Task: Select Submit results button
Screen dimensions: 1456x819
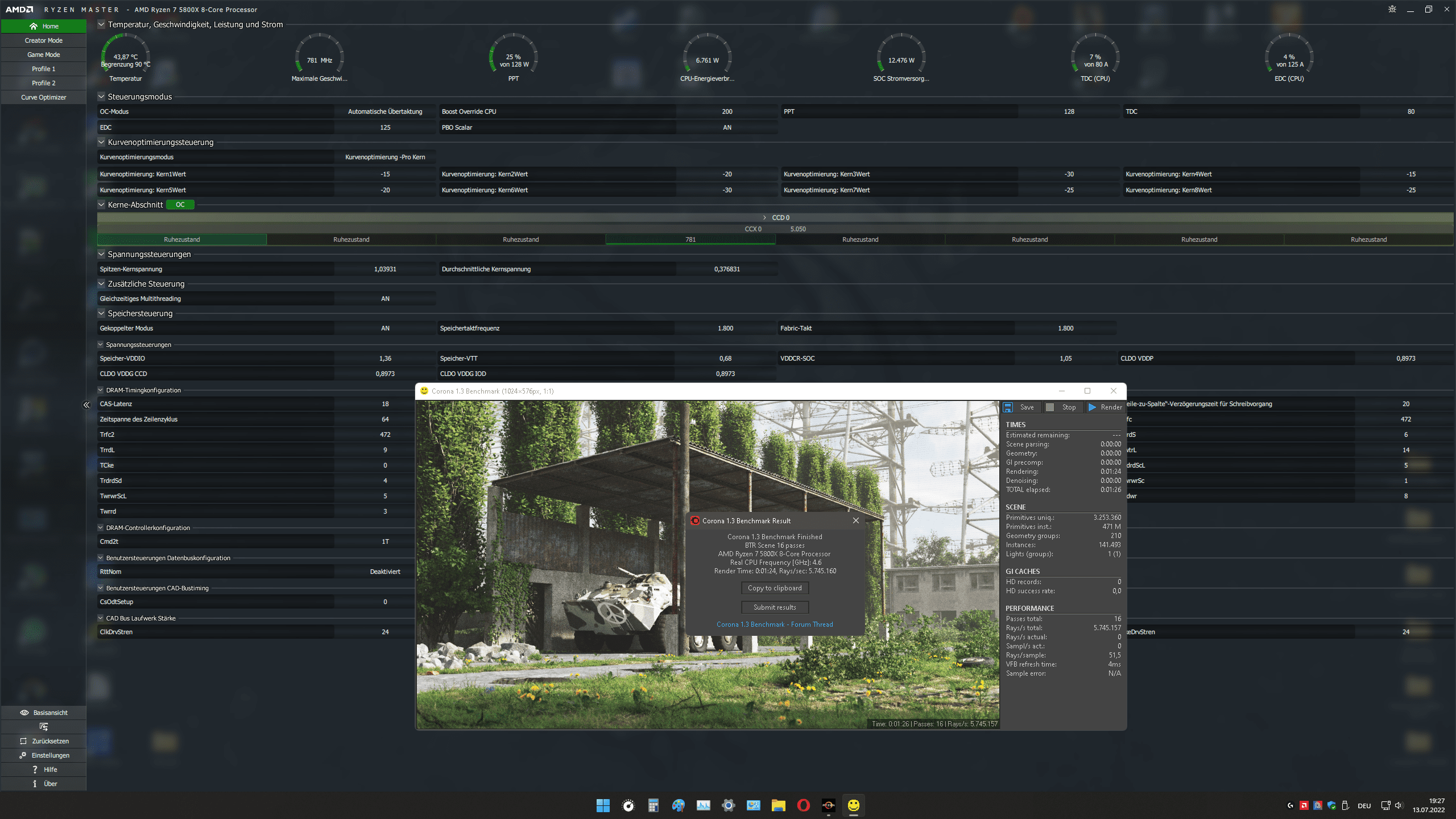Action: click(x=774, y=607)
